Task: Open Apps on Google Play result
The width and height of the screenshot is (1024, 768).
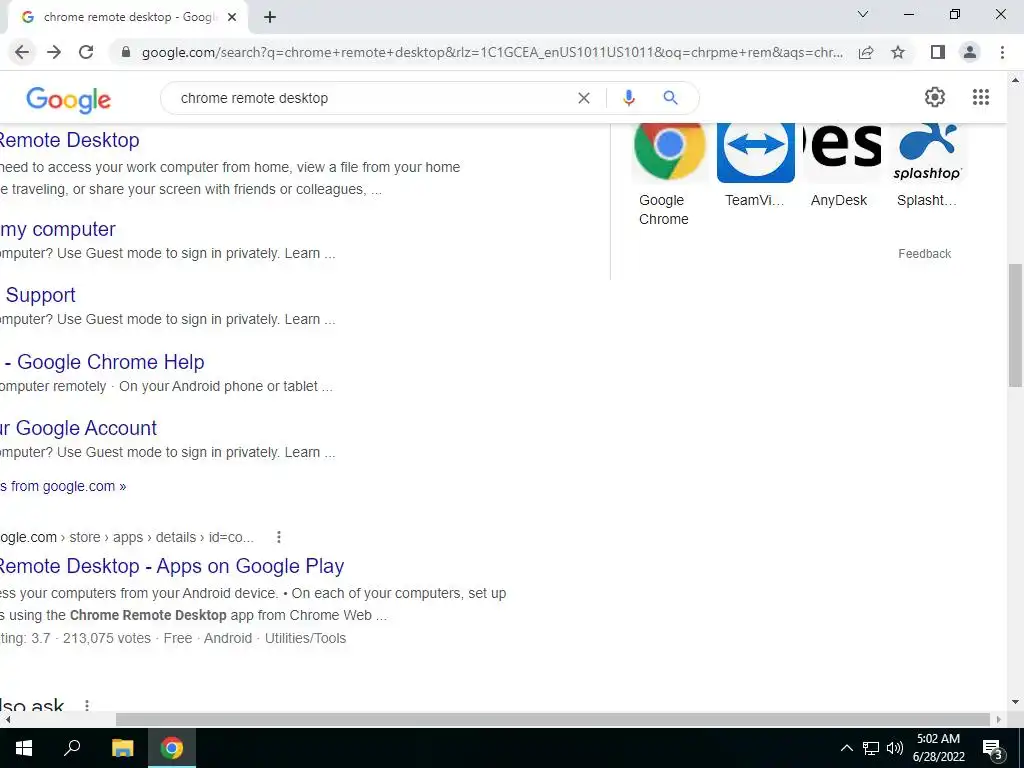Action: point(172,566)
